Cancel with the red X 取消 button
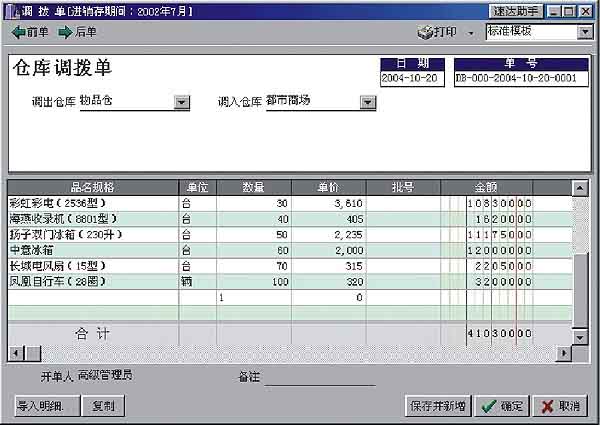This screenshot has width=600, height=425. click(x=559, y=406)
